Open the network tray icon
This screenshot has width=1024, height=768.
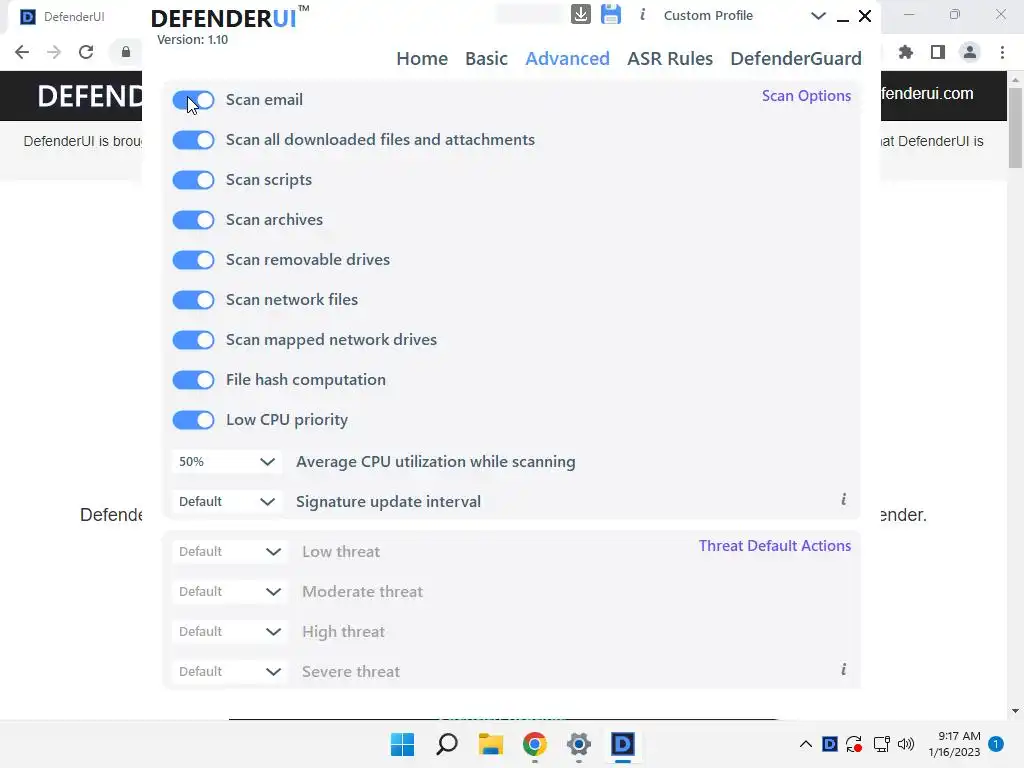(881, 744)
